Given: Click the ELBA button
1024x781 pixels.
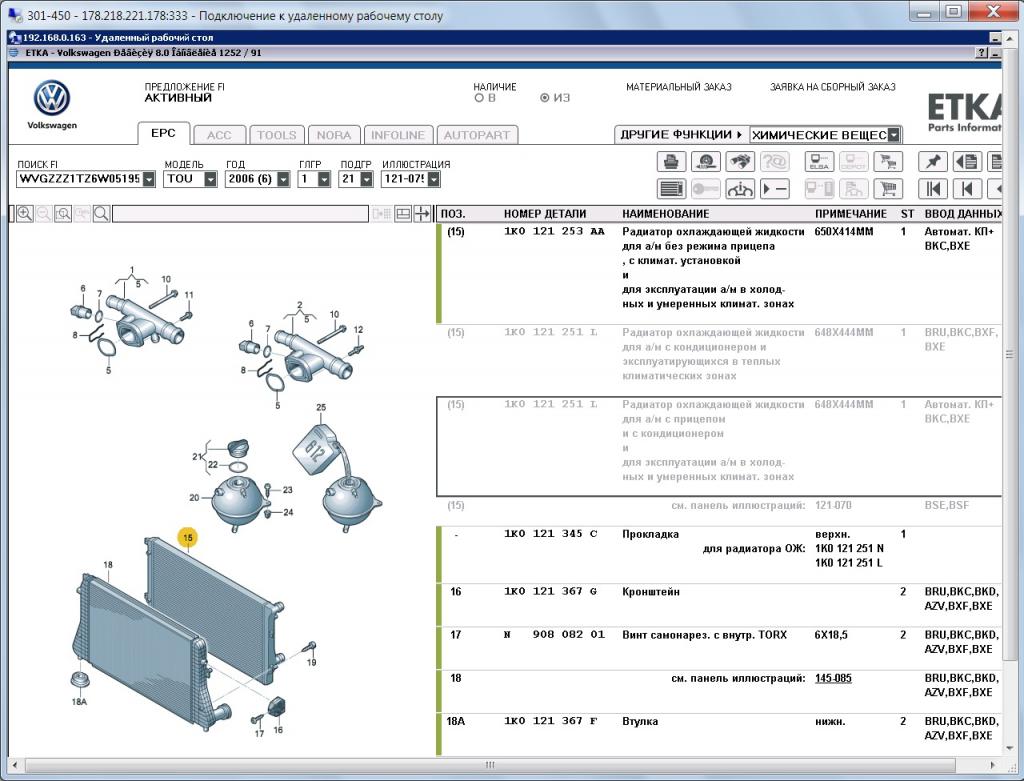Looking at the screenshot, I should tap(819, 161).
